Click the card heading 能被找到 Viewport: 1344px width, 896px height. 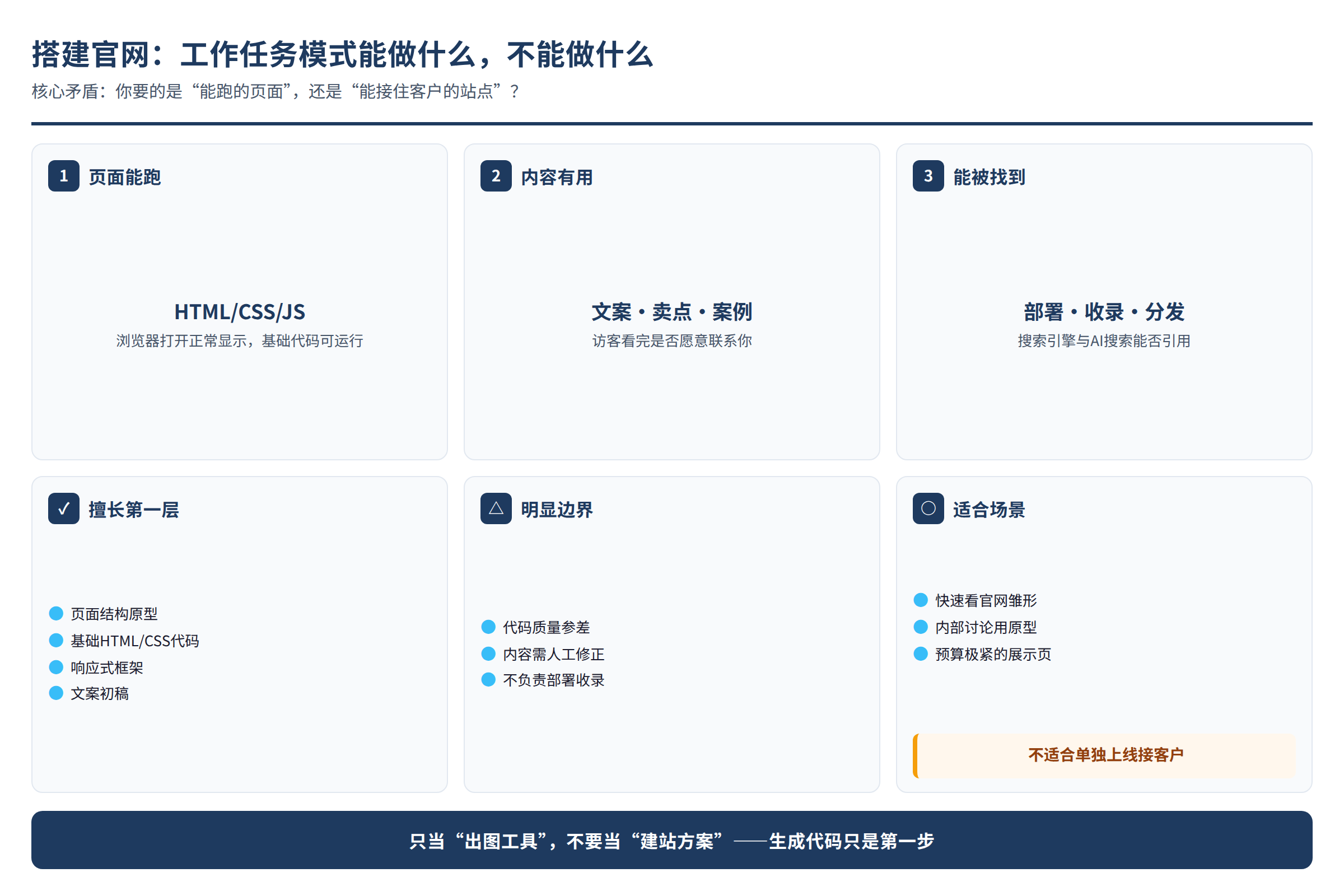coord(989,177)
